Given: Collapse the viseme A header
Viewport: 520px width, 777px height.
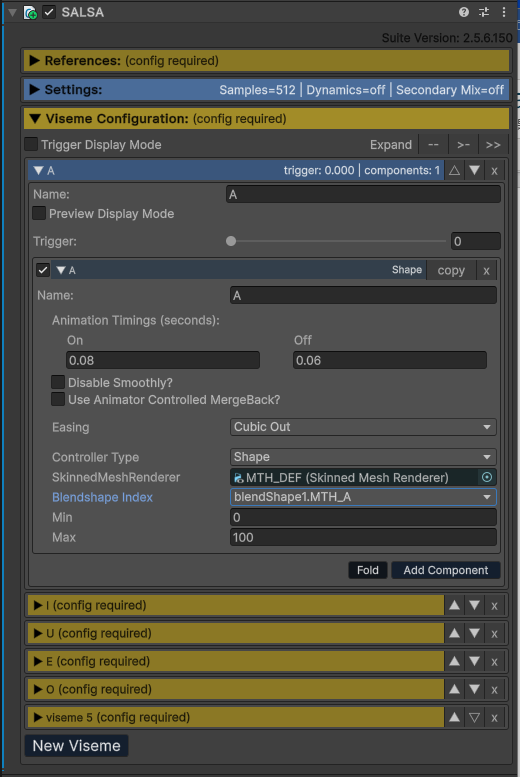Looking at the screenshot, I should [x=236, y=170].
